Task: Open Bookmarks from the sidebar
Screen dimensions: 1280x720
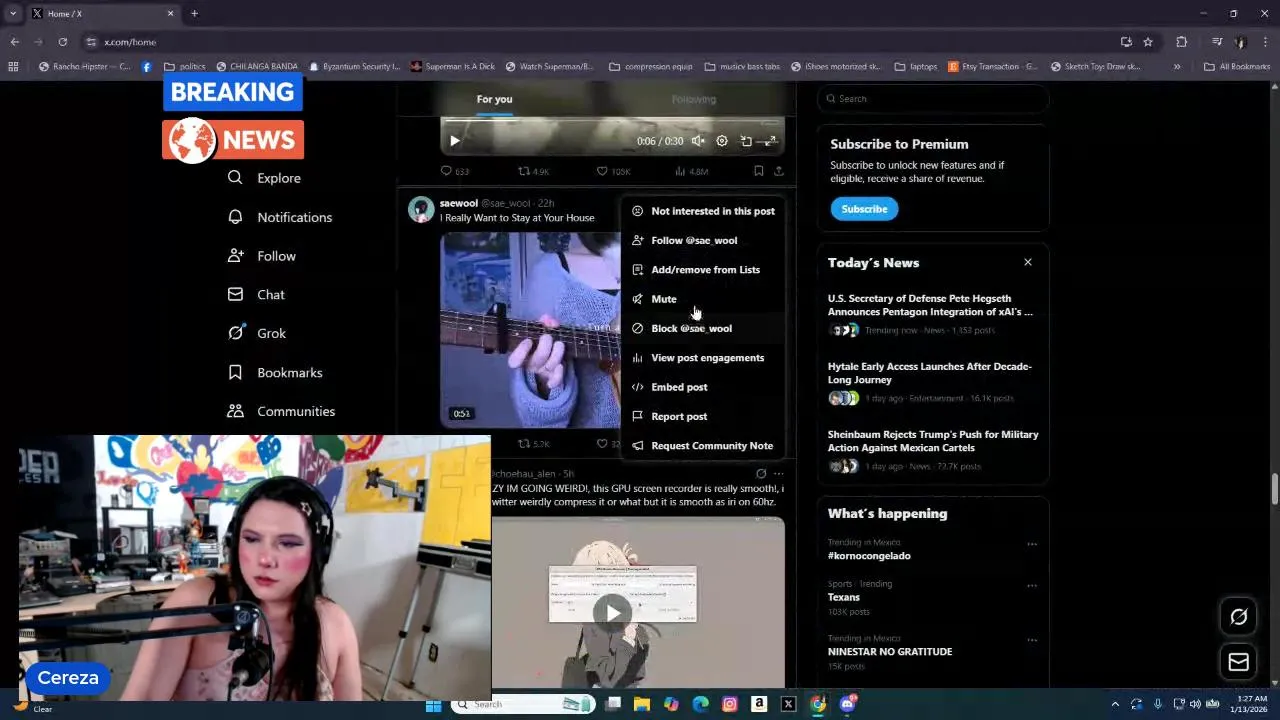Action: coord(274,372)
